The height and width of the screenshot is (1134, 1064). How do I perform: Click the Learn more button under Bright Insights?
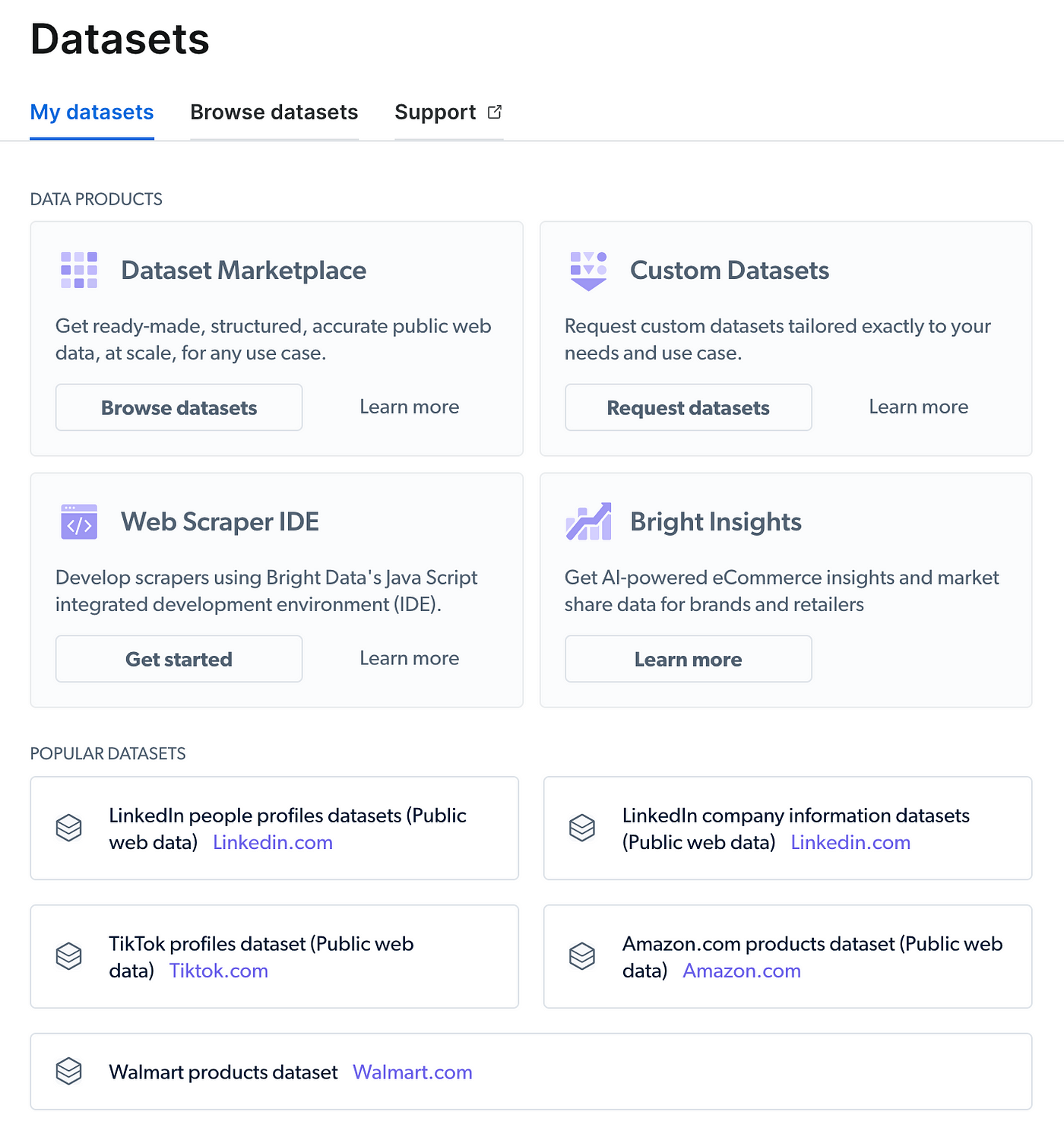click(x=688, y=659)
